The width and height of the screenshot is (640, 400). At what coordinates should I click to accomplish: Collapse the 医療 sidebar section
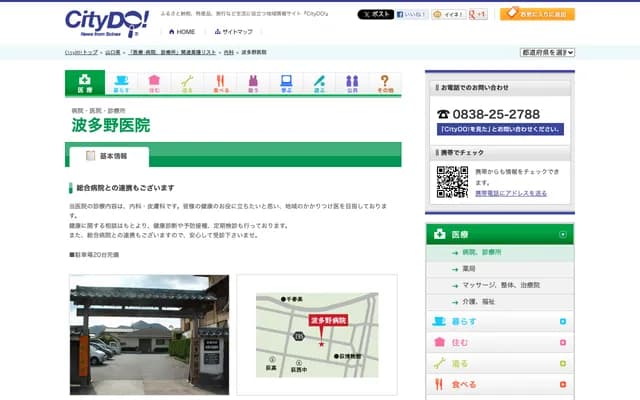point(563,235)
